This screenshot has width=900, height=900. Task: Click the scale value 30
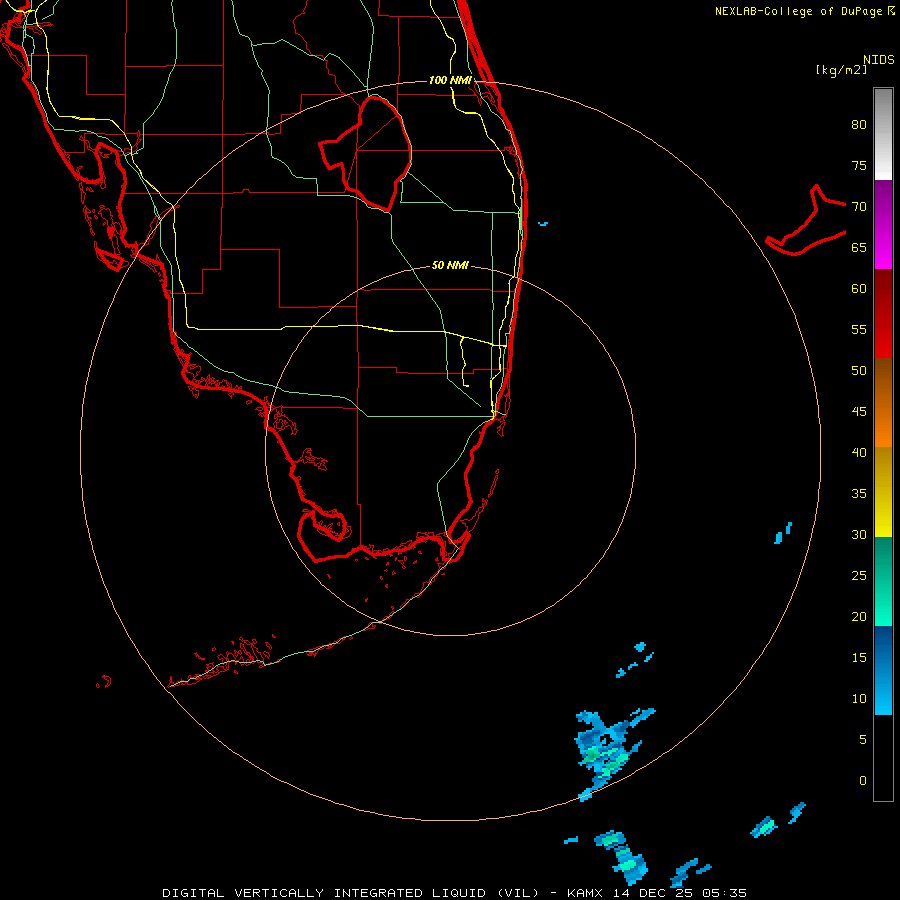859,534
